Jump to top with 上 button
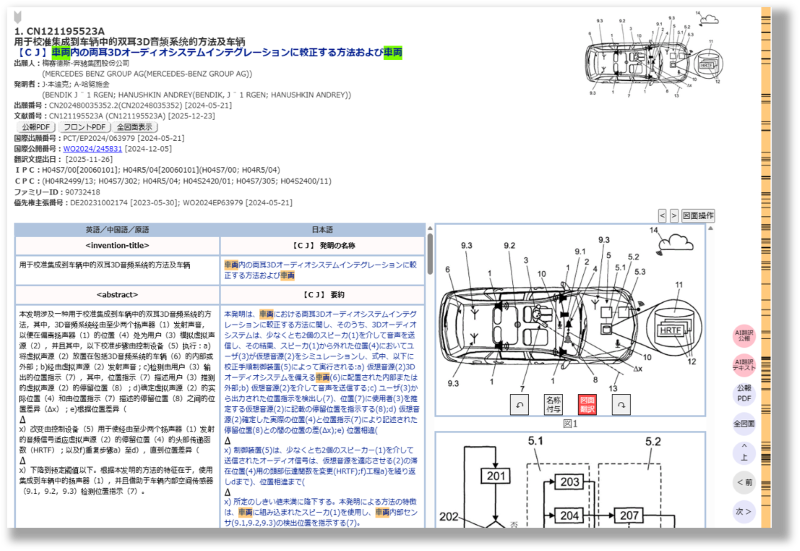This screenshot has width=800, height=551. click(744, 453)
